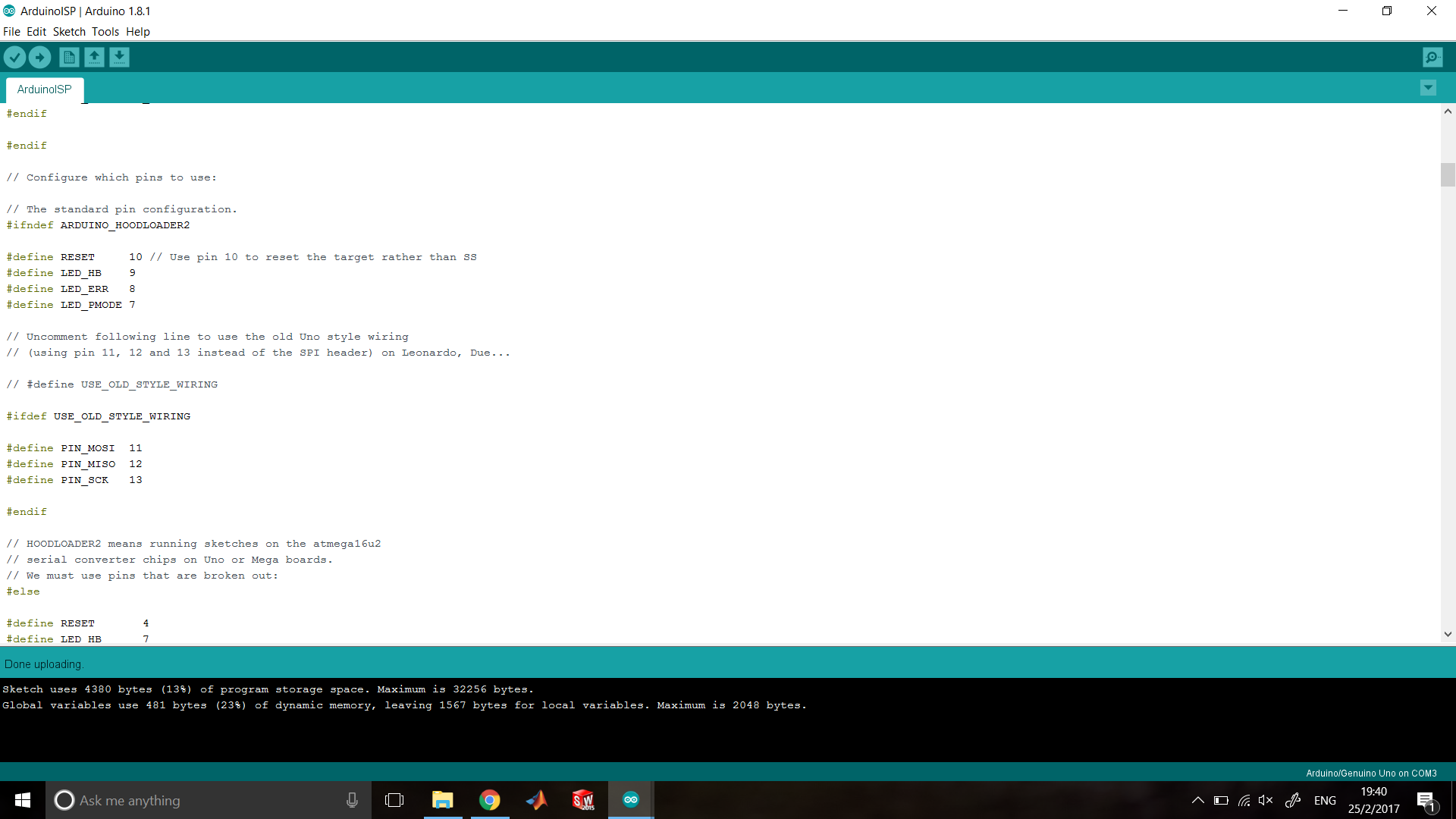Click the '#define PIN_MISO 12' line
Screen dimensions: 1456x819
tap(74, 464)
